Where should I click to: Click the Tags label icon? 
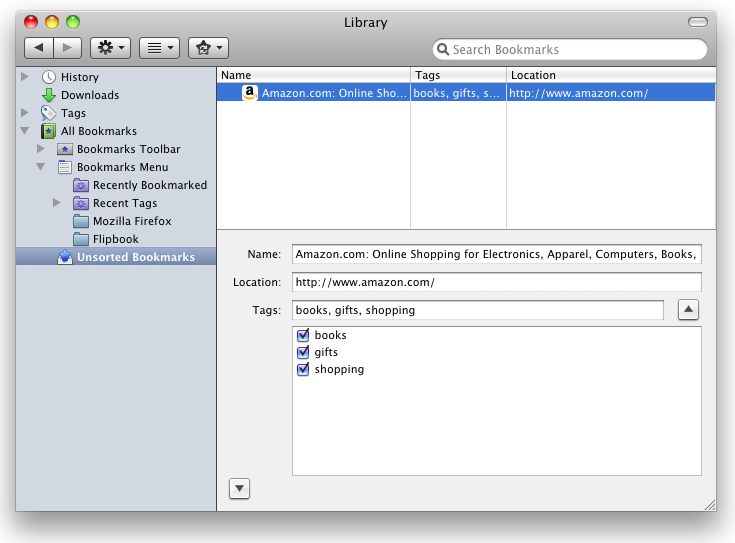pyautogui.click(x=48, y=113)
